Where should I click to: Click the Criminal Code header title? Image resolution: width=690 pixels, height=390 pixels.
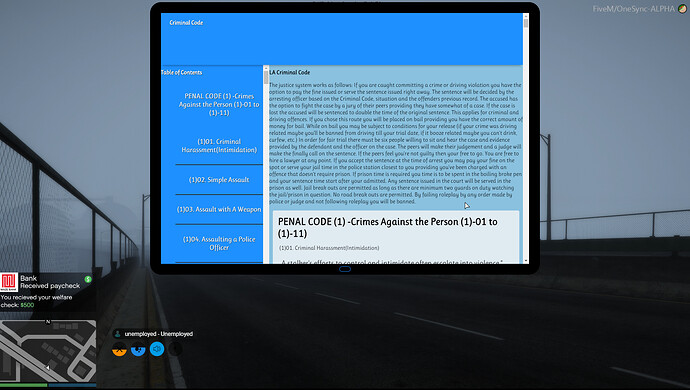tap(186, 22)
